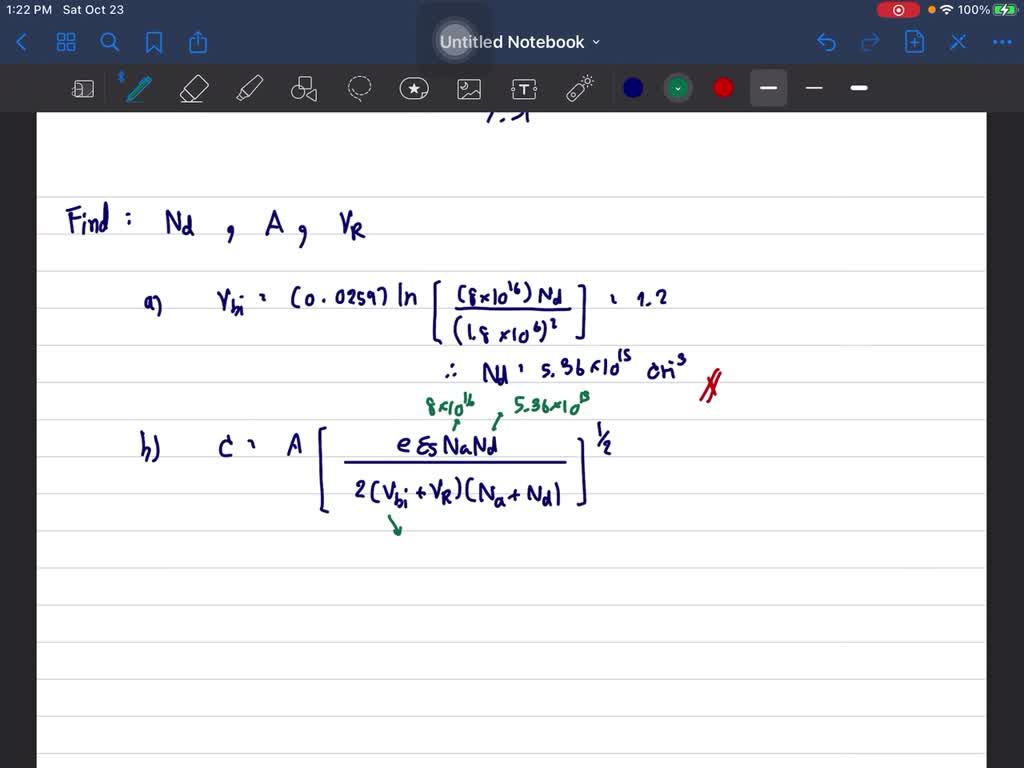The height and width of the screenshot is (768, 1024).
Task: Open the Share menu
Action: click(197, 42)
